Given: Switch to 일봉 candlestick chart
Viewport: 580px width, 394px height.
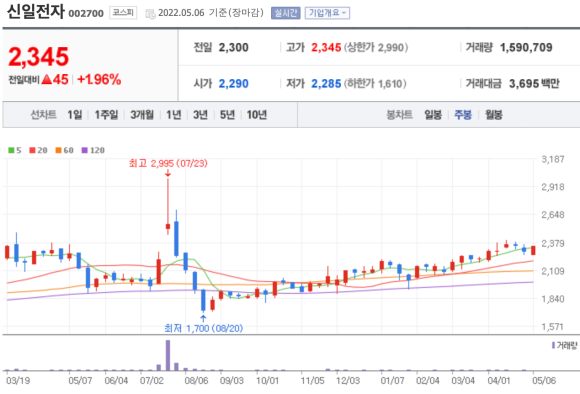Looking at the screenshot, I should pos(433,115).
